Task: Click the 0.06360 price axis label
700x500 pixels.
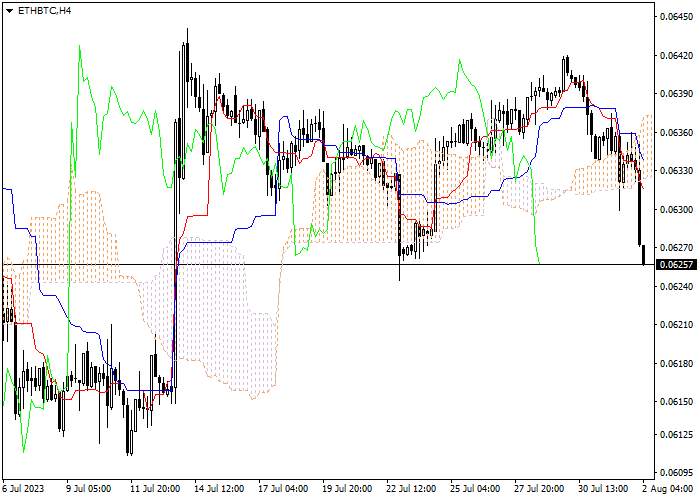Action: (677, 133)
